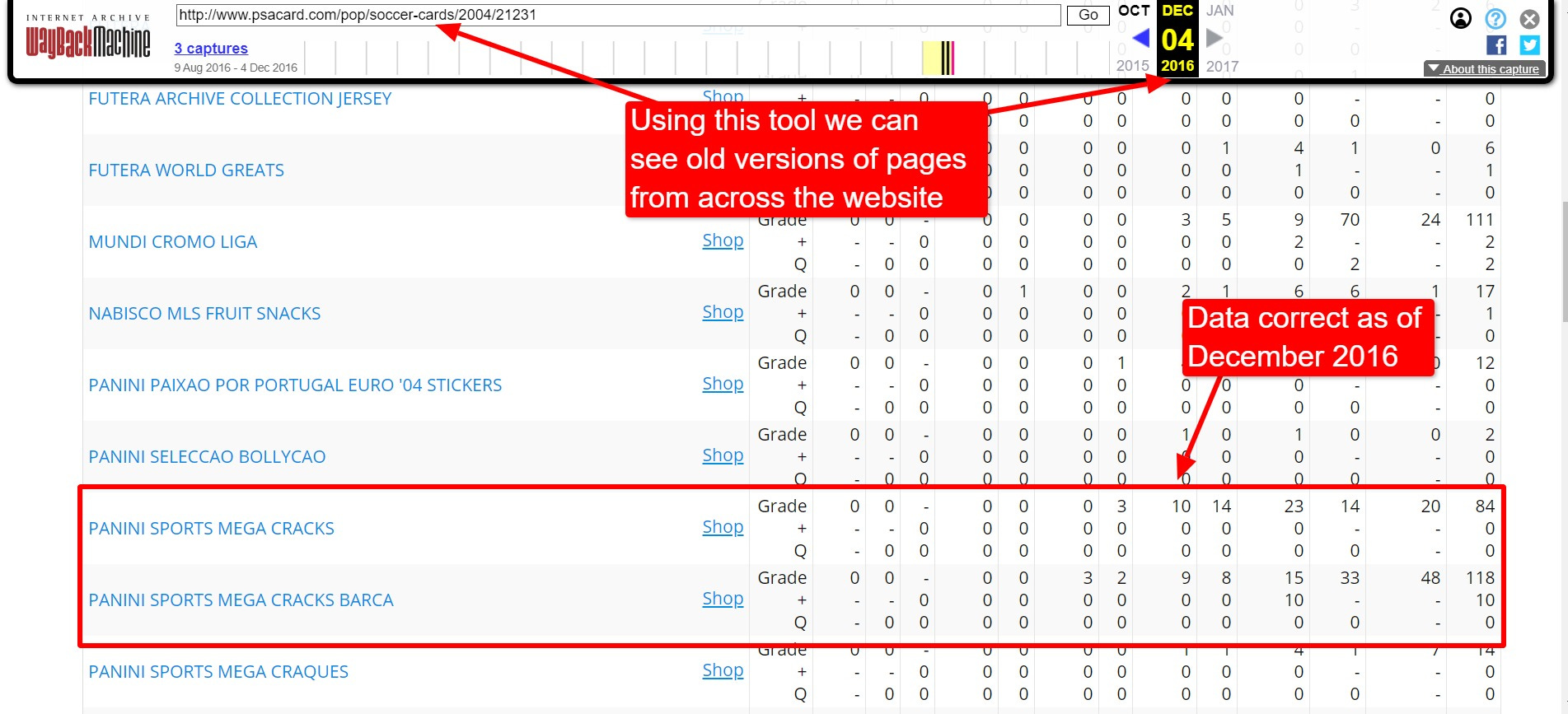Click Grade label in NABISCO MLS row
This screenshot has height=714, width=1568.
click(x=782, y=292)
